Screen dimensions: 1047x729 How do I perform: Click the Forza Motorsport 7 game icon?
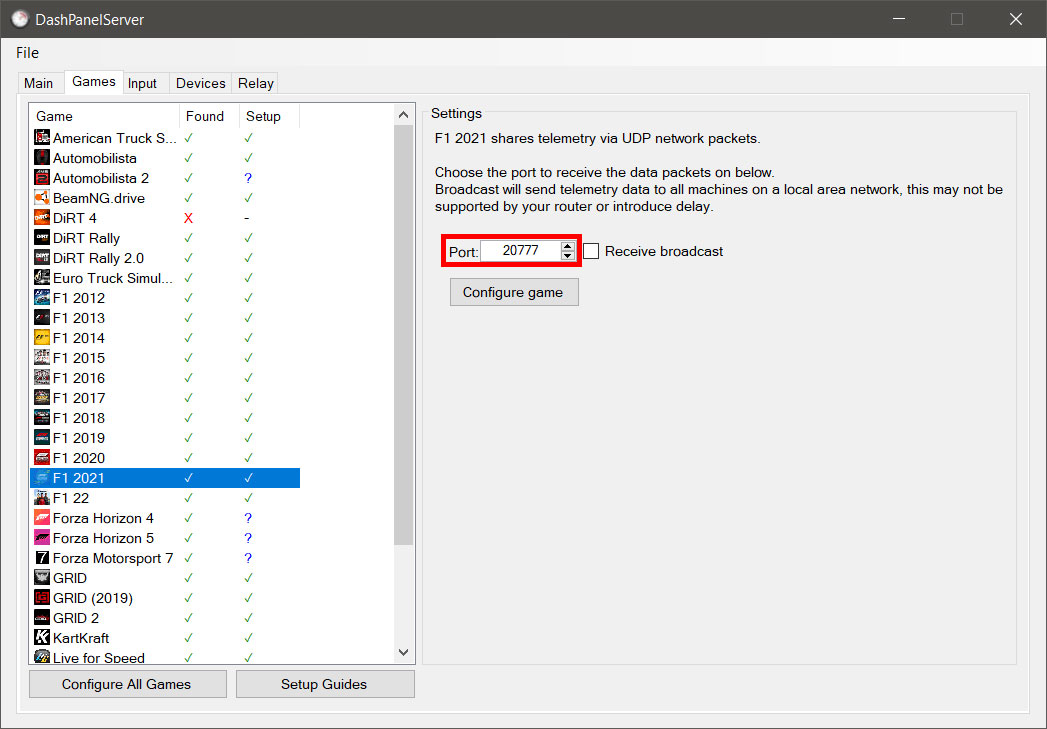(42, 558)
